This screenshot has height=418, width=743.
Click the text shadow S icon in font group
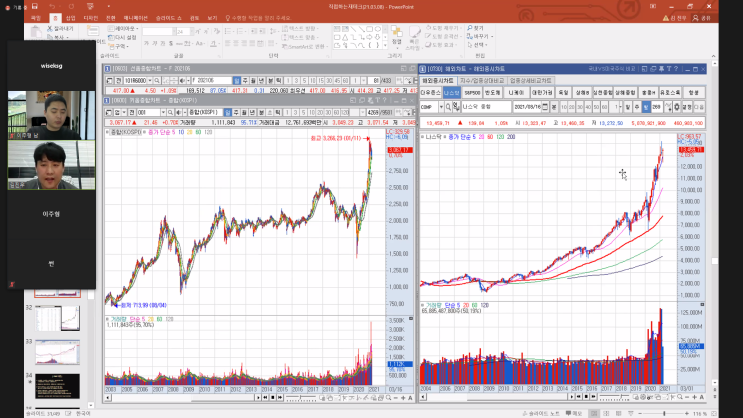171,43
